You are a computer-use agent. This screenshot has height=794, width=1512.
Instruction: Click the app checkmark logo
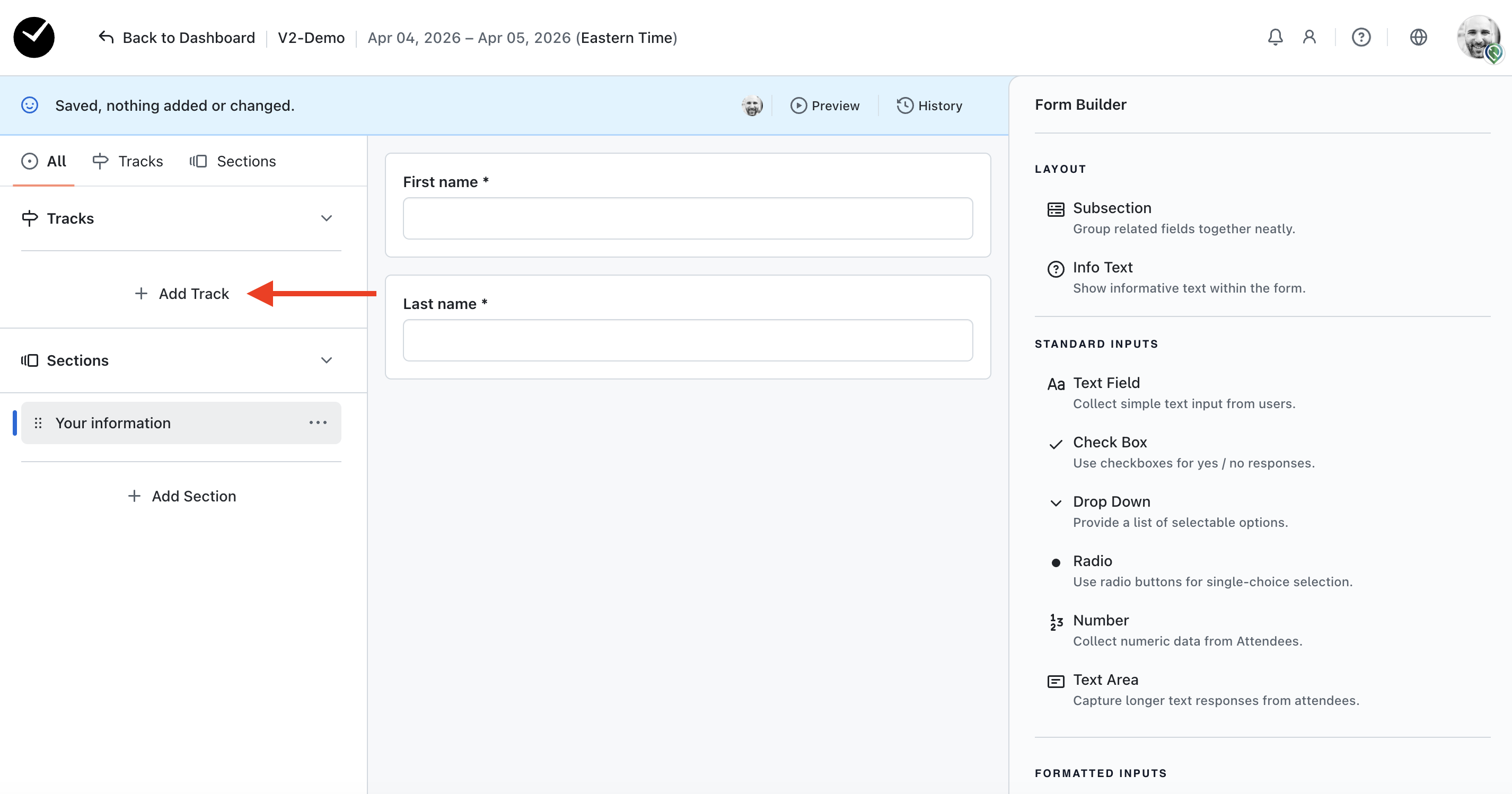point(34,38)
